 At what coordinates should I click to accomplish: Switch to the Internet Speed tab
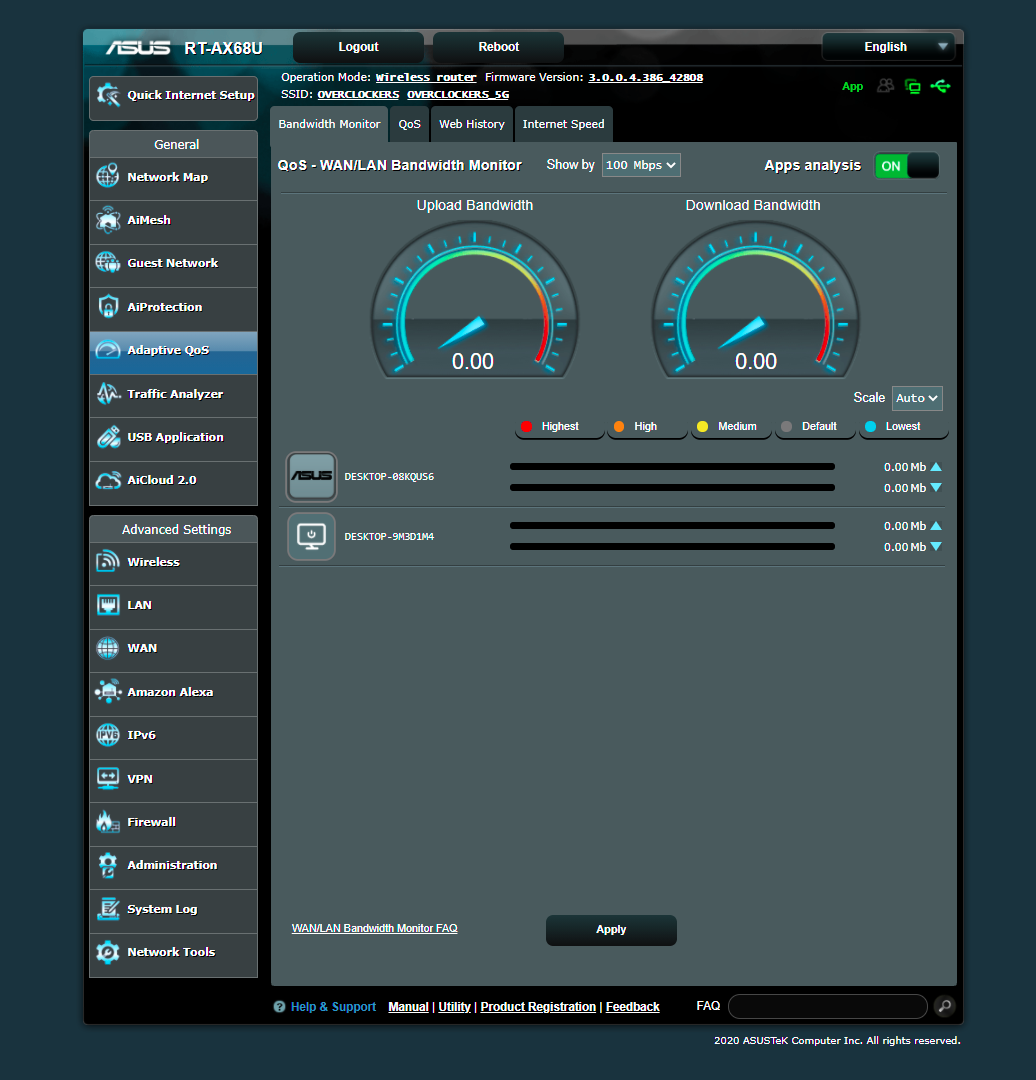563,123
